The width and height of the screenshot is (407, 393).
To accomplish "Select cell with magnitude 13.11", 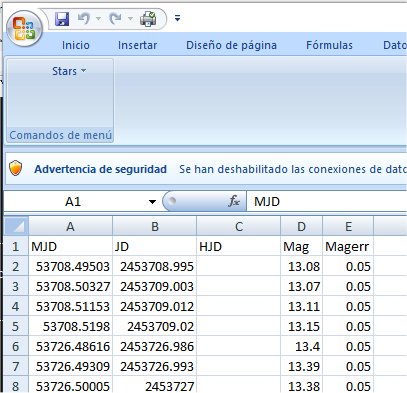I will (301, 306).
